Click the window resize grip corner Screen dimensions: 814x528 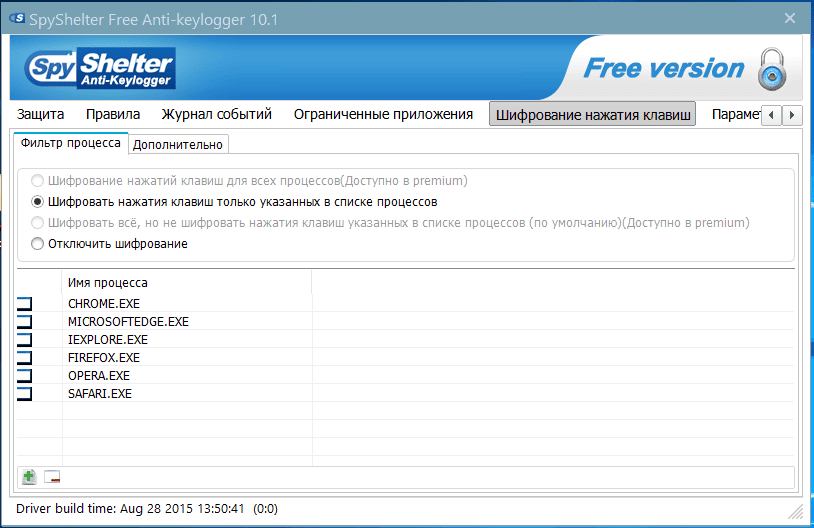click(795, 512)
